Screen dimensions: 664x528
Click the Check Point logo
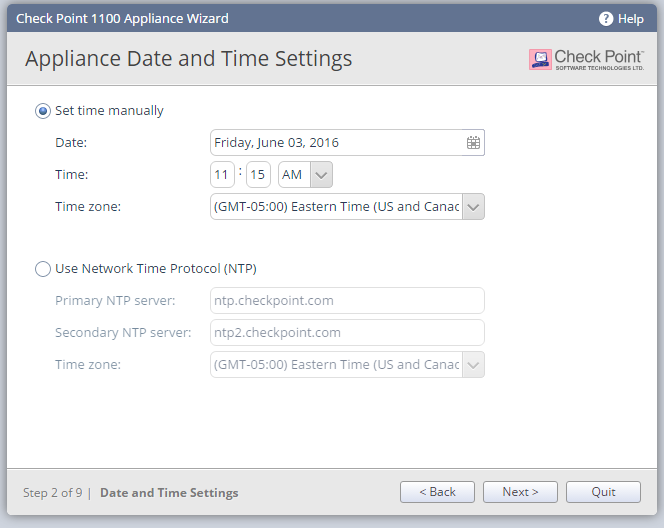(x=587, y=60)
